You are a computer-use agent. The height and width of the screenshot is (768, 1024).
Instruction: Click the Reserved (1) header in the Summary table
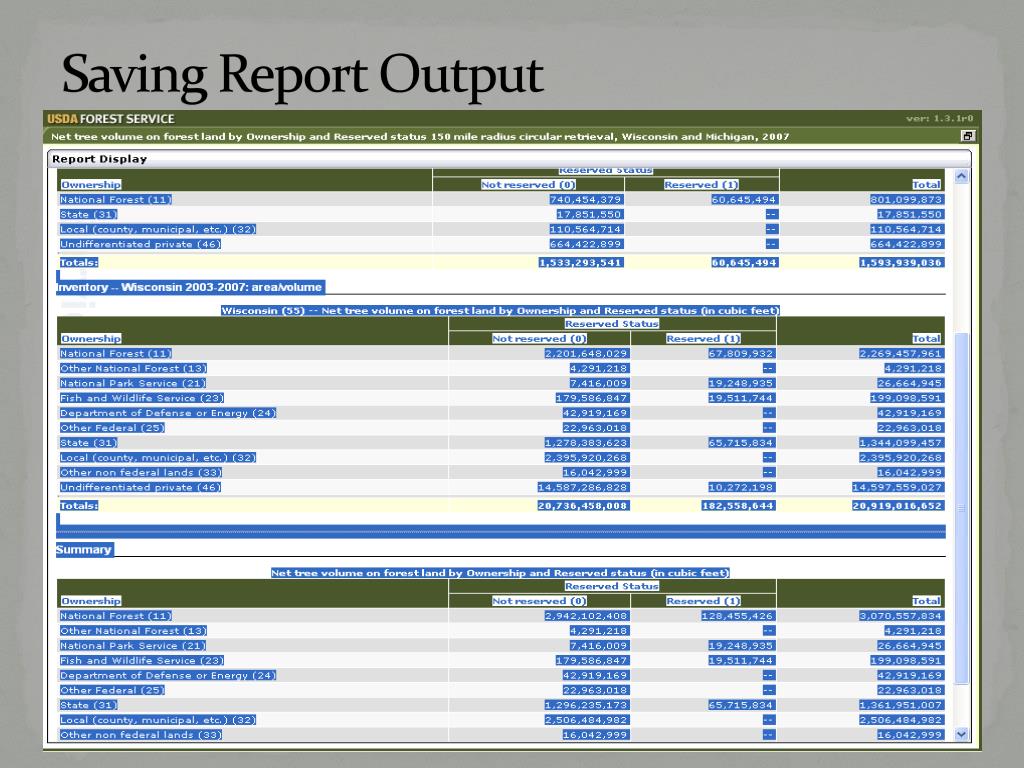(703, 601)
